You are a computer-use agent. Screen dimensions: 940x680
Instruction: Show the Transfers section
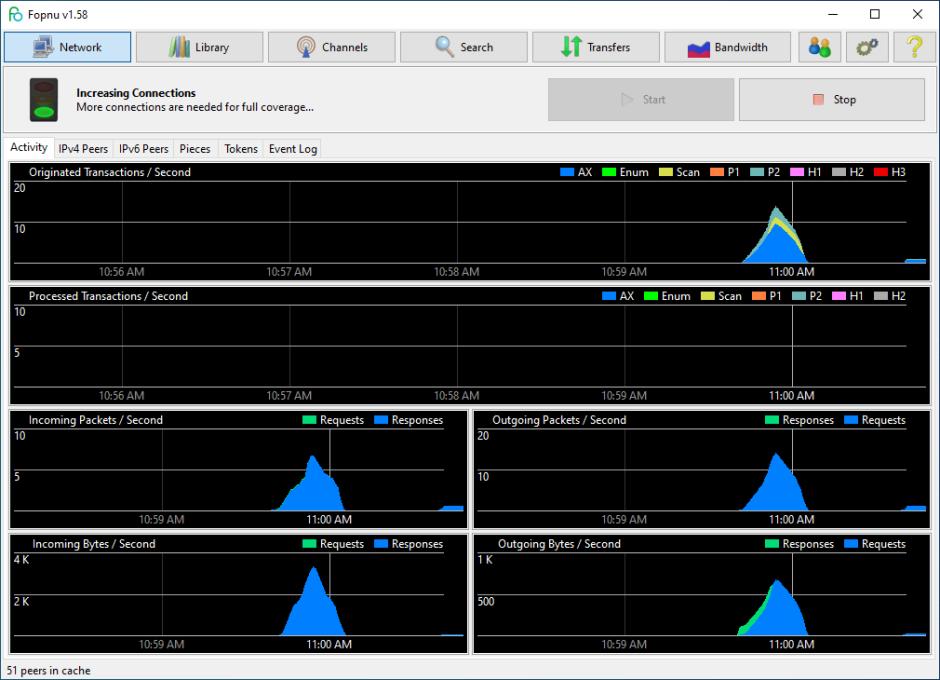click(596, 47)
